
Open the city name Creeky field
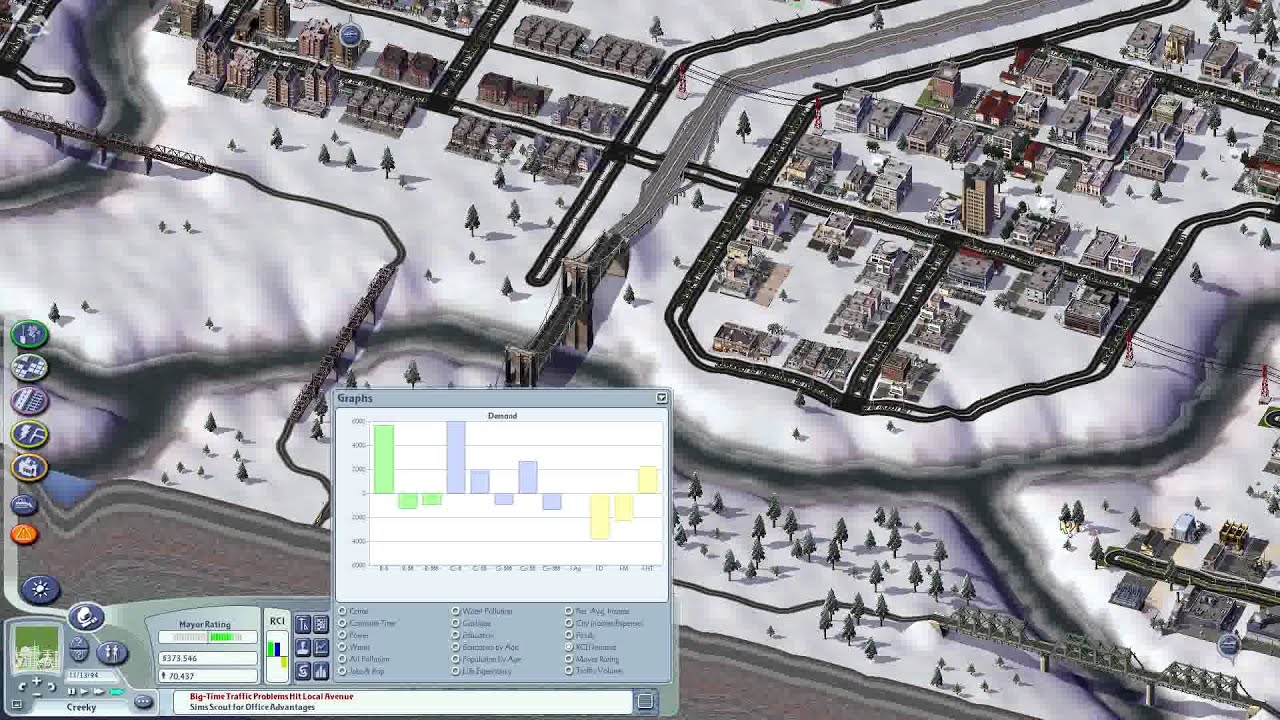click(81, 707)
